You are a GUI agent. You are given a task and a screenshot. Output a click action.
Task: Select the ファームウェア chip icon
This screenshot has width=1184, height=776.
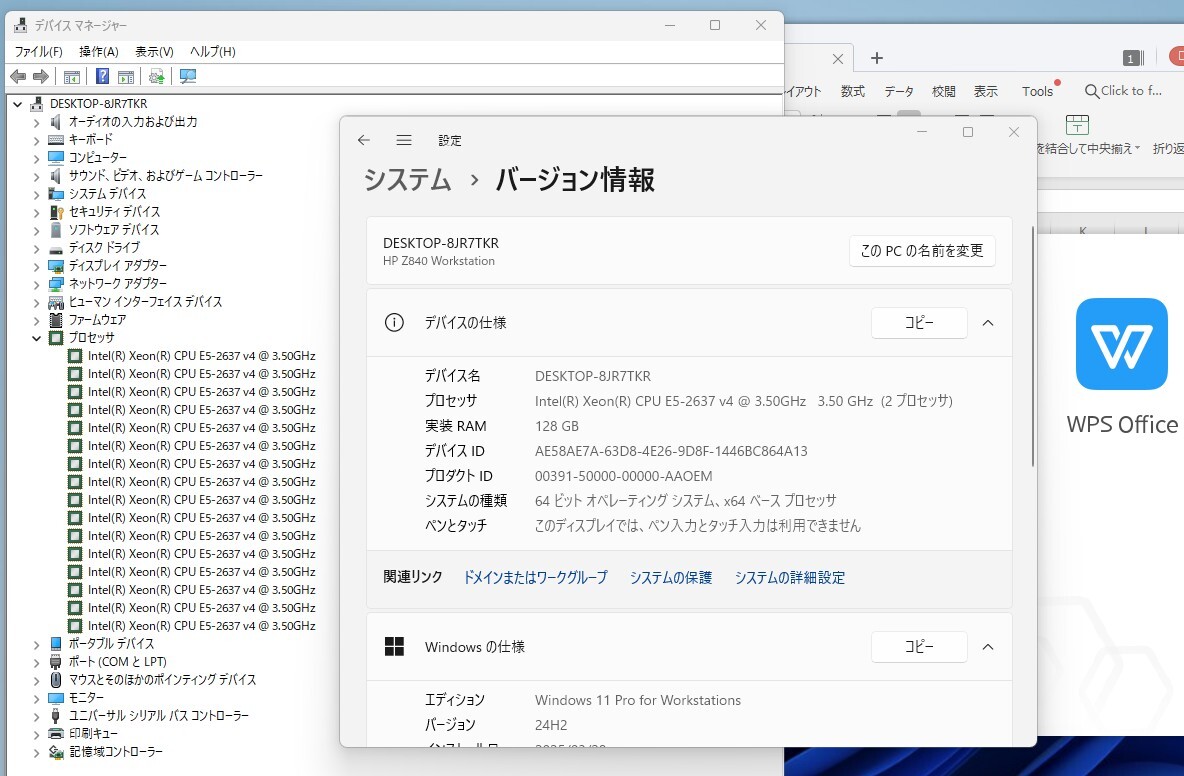[x=56, y=320]
